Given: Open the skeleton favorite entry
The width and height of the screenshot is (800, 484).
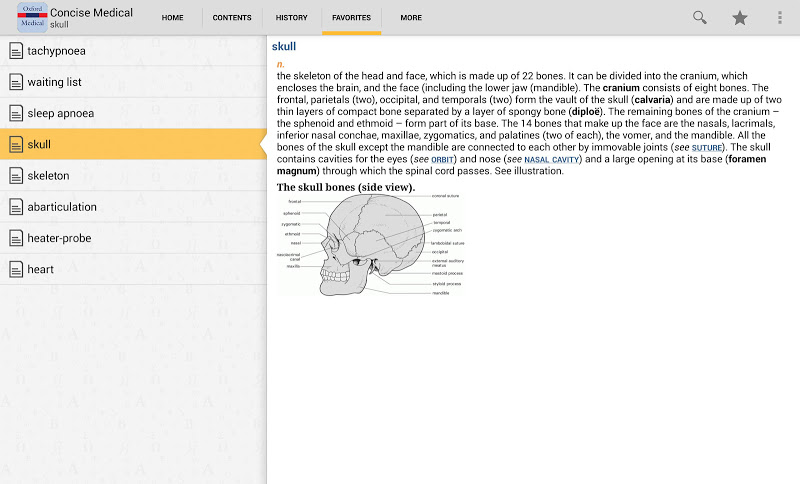Looking at the screenshot, I should pyautogui.click(x=133, y=175).
